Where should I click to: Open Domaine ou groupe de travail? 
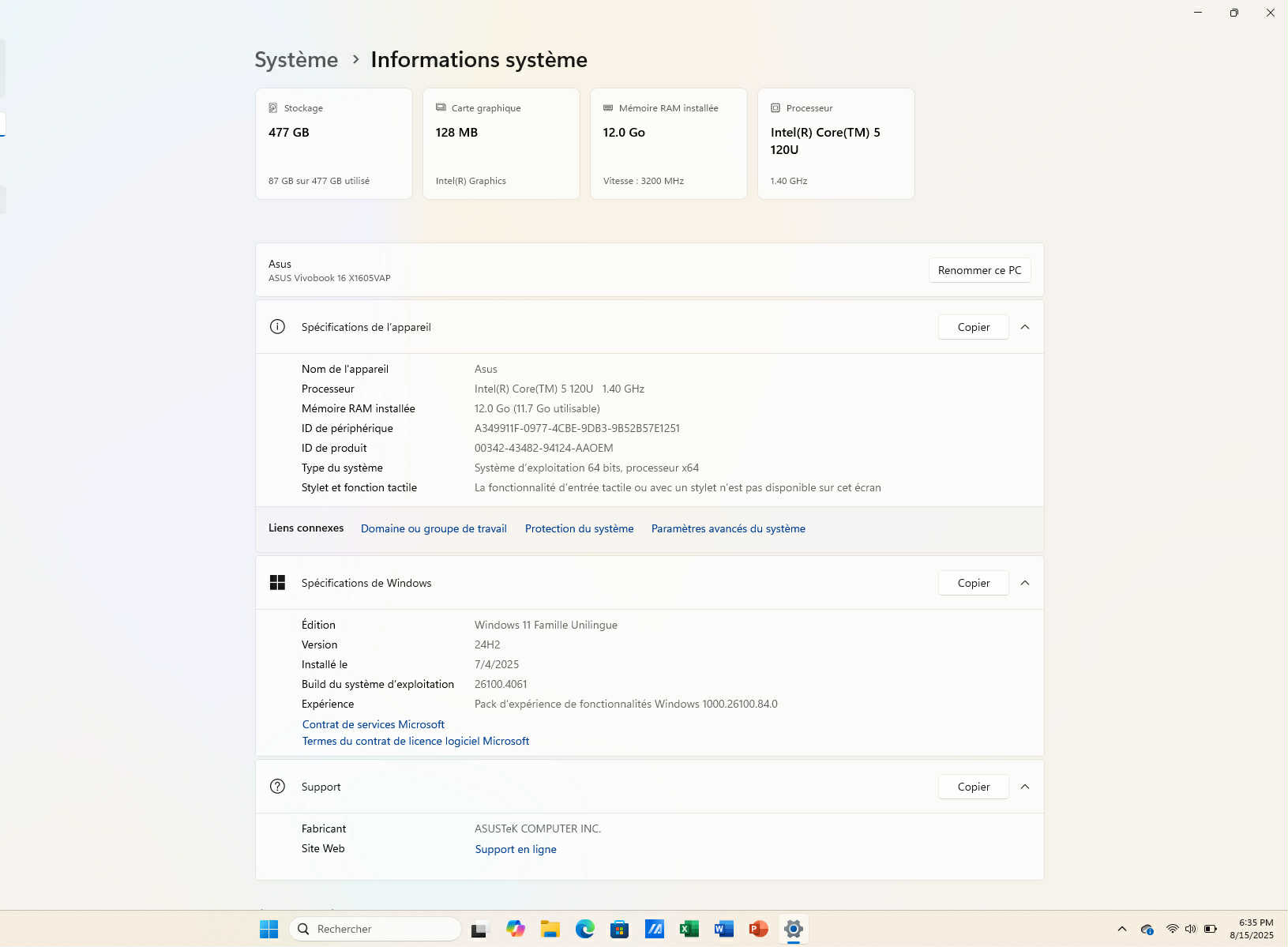pos(434,528)
